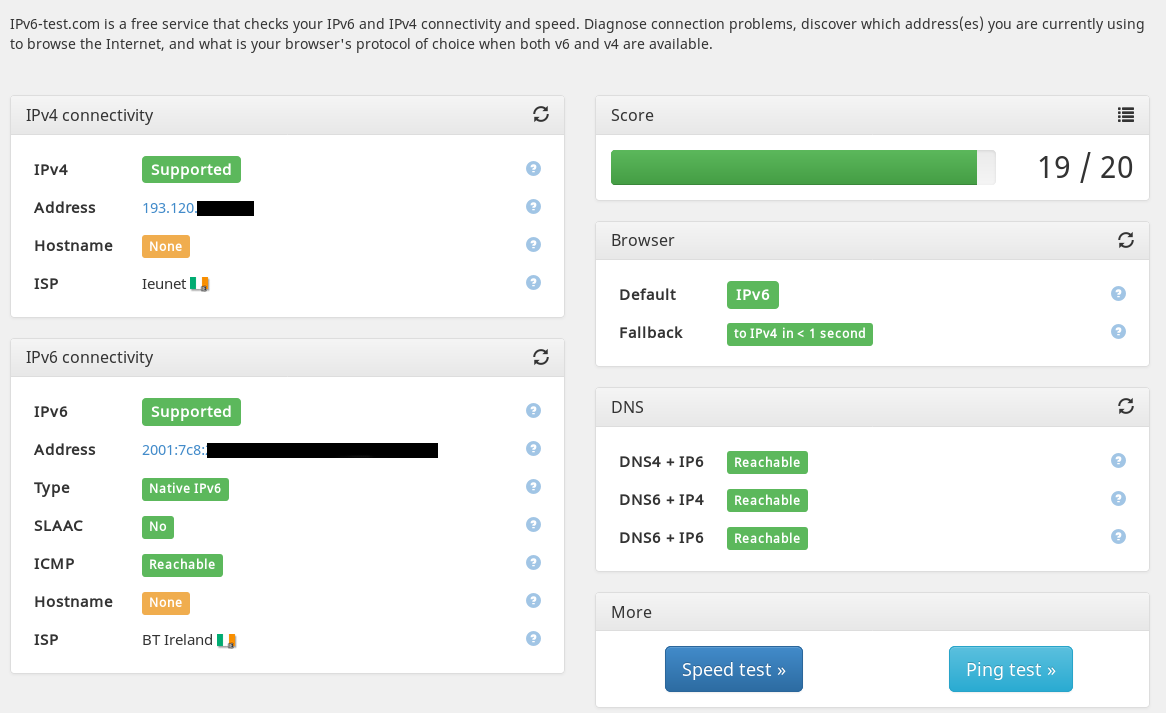Start the Ping test
The width and height of the screenshot is (1166, 713).
1010,668
